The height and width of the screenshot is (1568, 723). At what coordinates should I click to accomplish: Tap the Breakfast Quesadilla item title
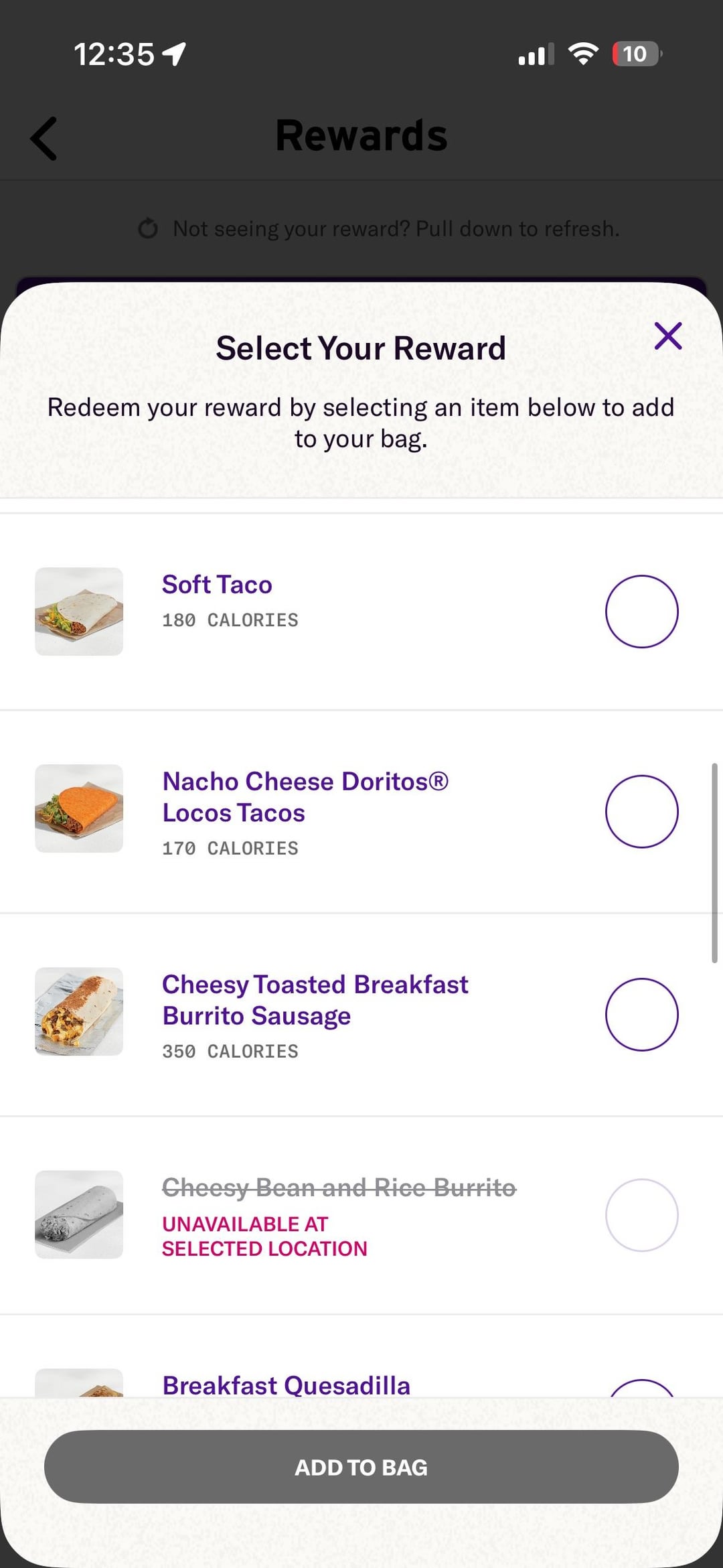286,1384
